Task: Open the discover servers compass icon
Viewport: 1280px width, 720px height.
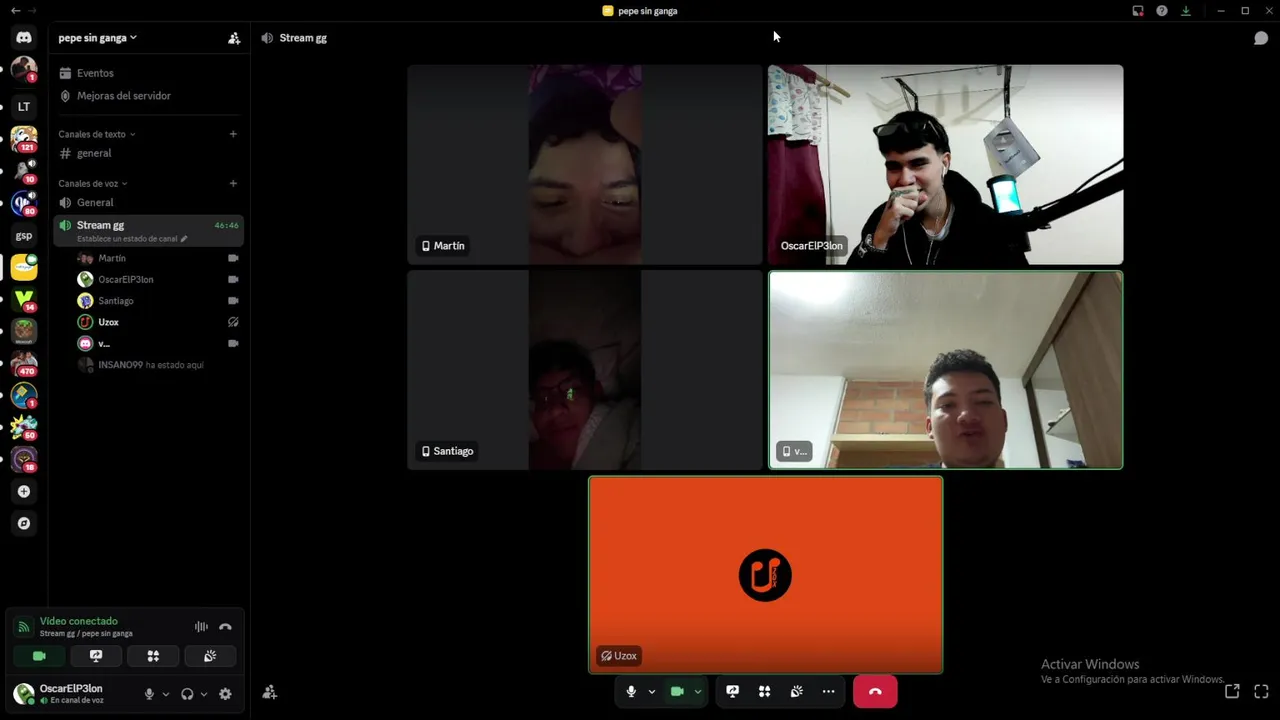Action: (24, 523)
